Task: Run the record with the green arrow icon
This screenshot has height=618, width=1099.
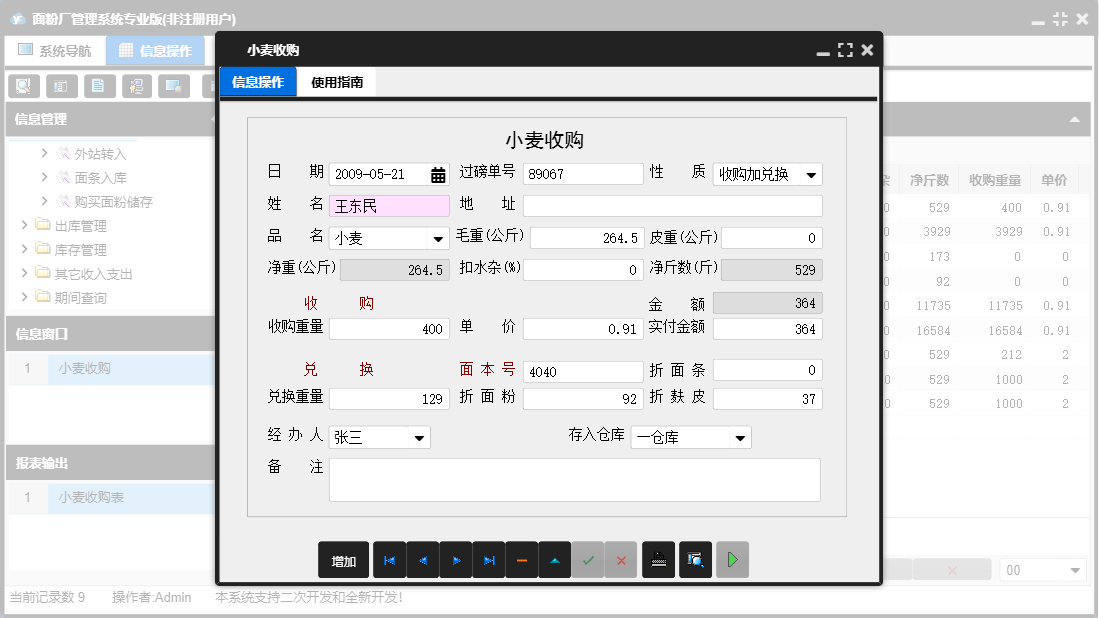Action: click(732, 560)
